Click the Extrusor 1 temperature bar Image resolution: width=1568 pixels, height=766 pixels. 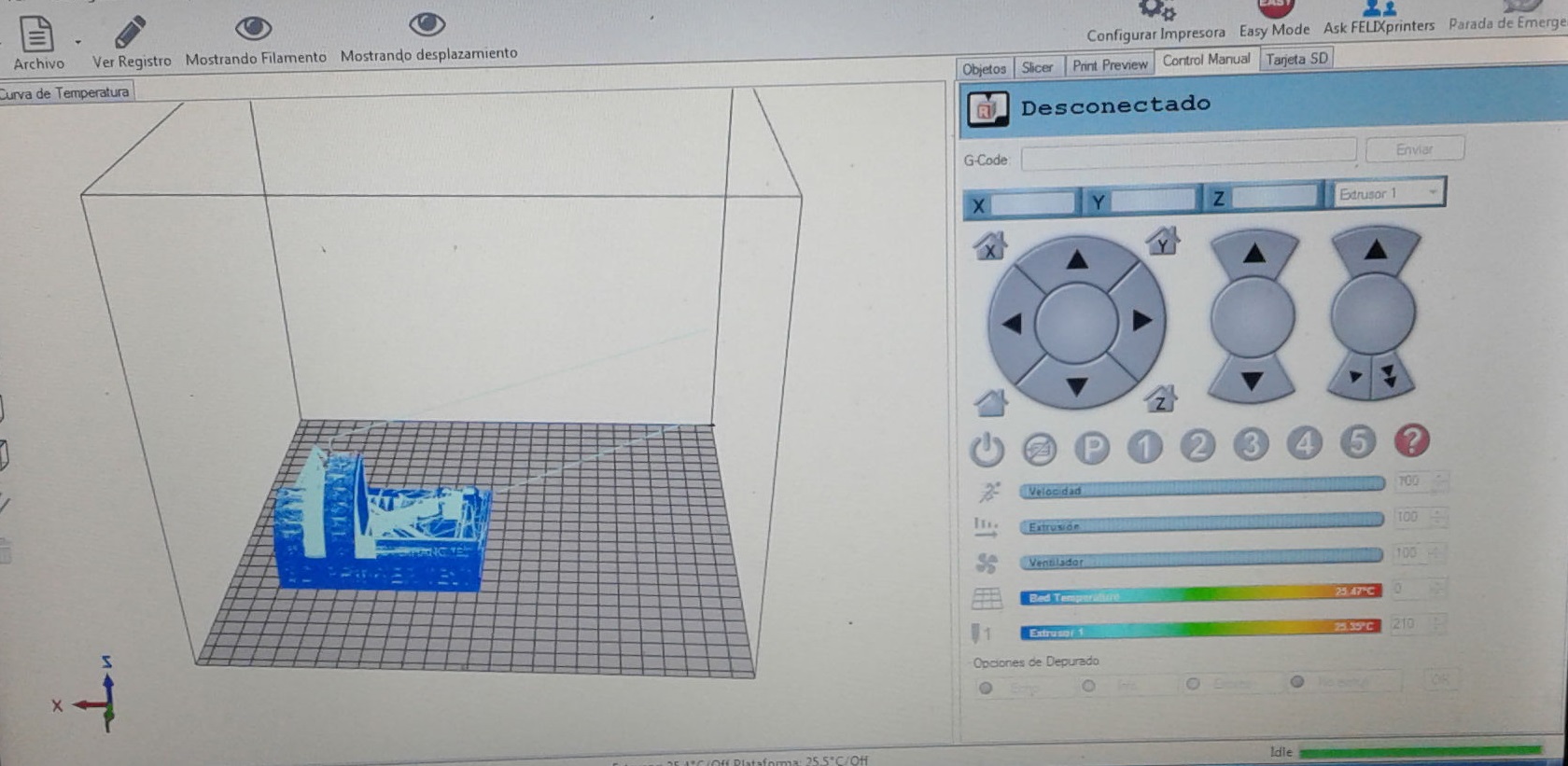pyautogui.click(x=1199, y=629)
